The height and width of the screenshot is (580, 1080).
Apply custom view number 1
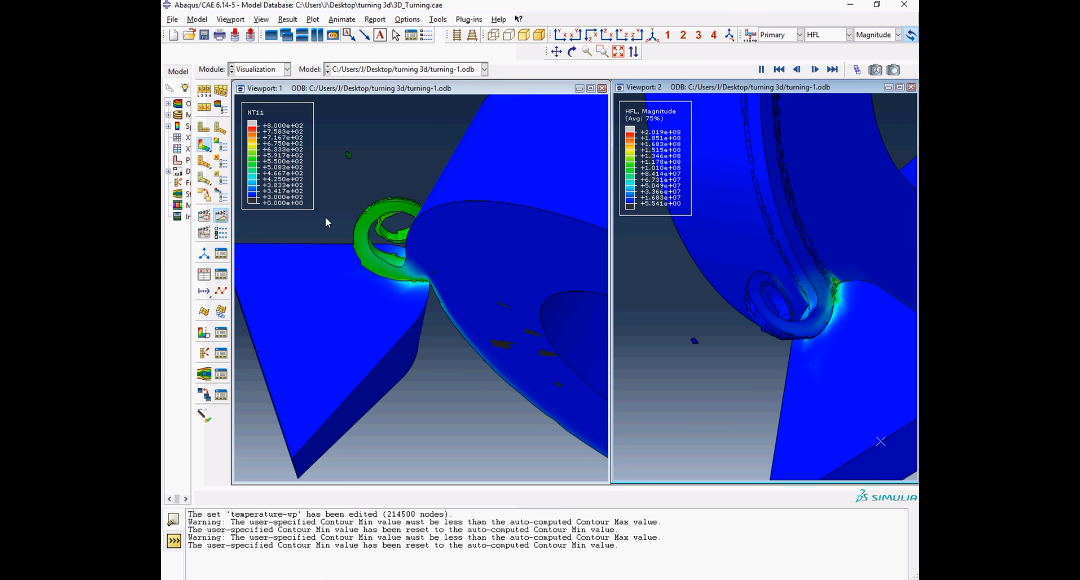tap(667, 34)
